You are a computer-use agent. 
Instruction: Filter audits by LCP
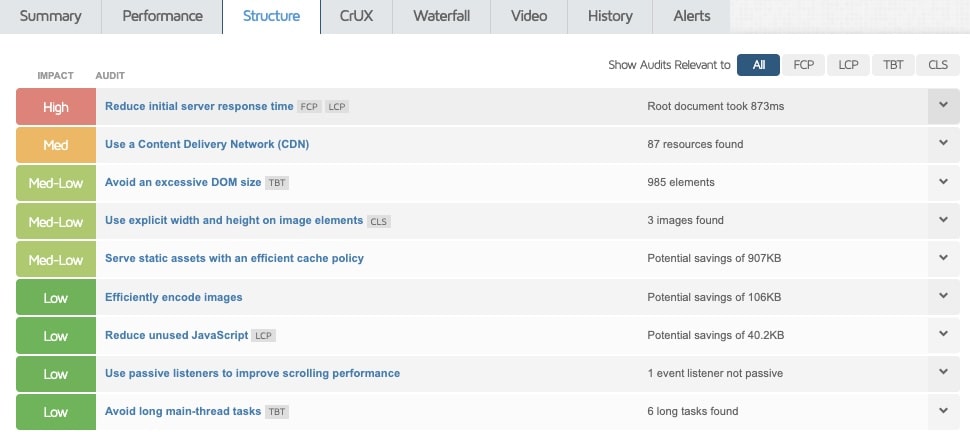pos(848,65)
